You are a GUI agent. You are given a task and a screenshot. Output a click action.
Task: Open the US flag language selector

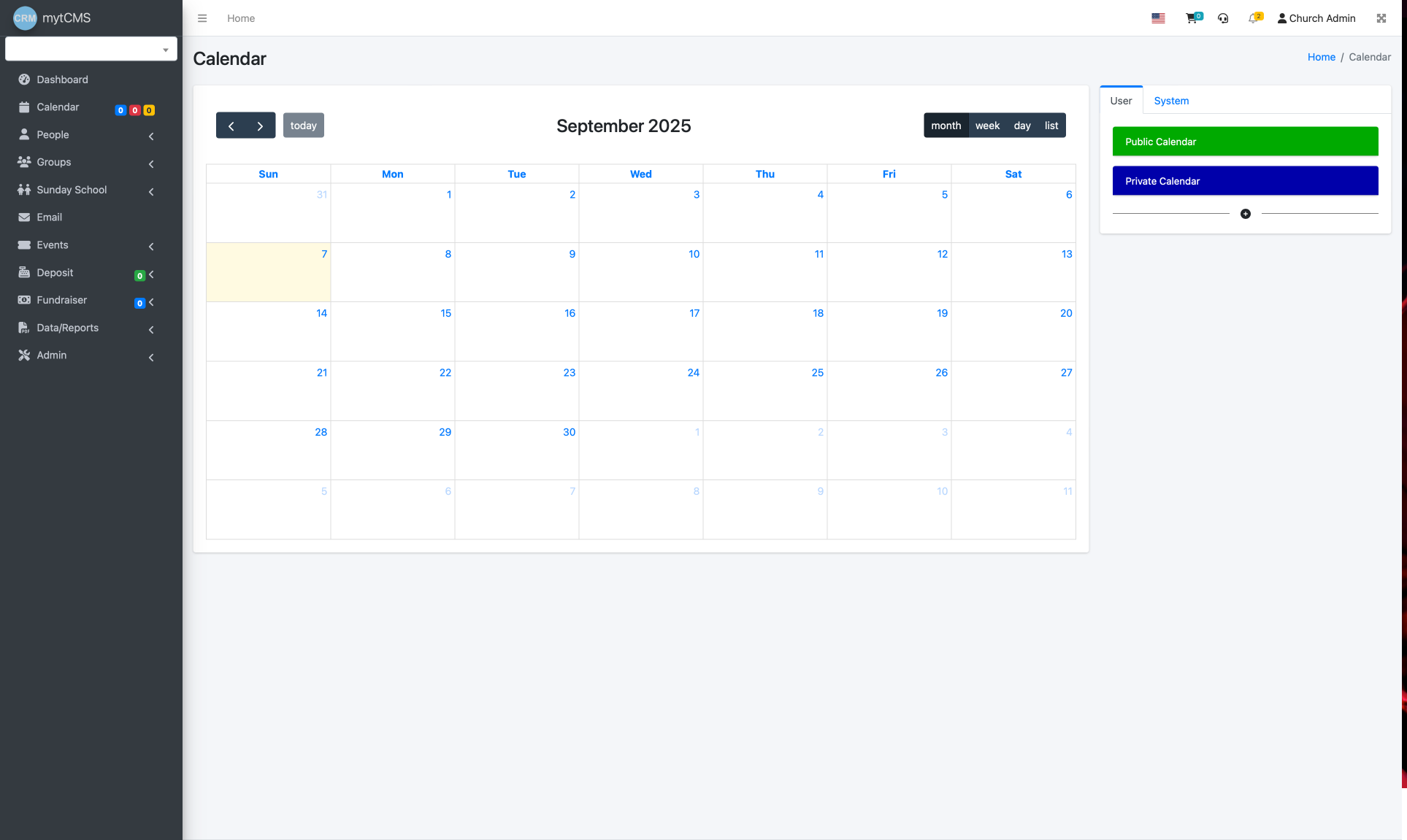coord(1158,18)
